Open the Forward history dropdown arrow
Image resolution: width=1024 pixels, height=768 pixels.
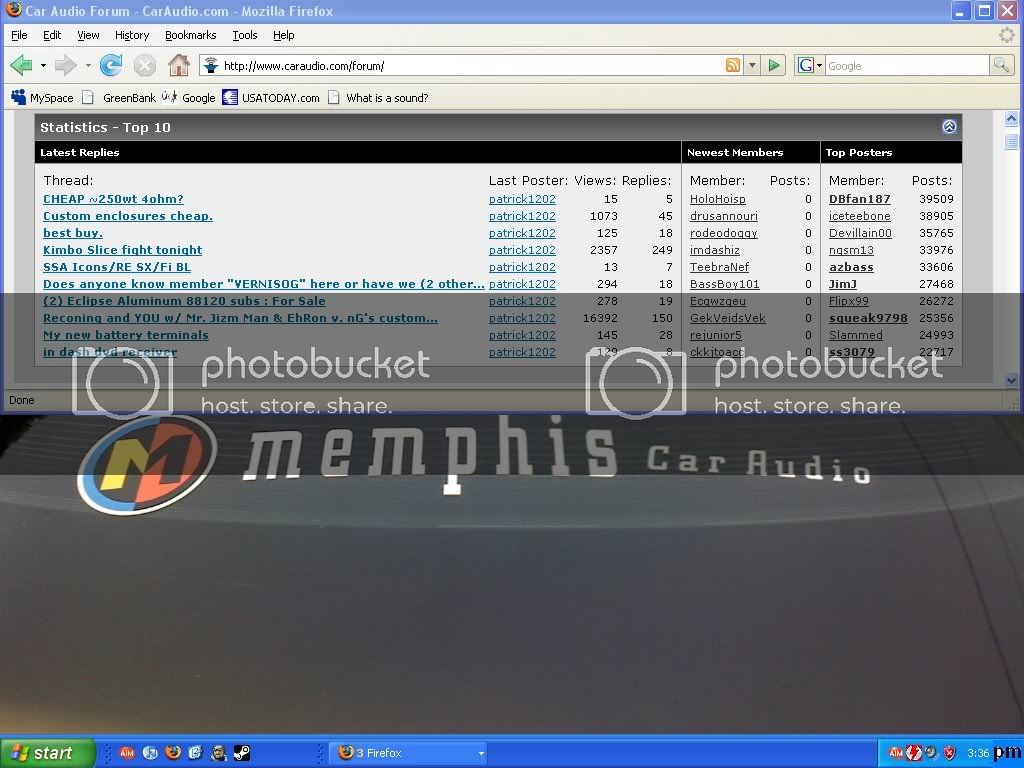coord(88,65)
